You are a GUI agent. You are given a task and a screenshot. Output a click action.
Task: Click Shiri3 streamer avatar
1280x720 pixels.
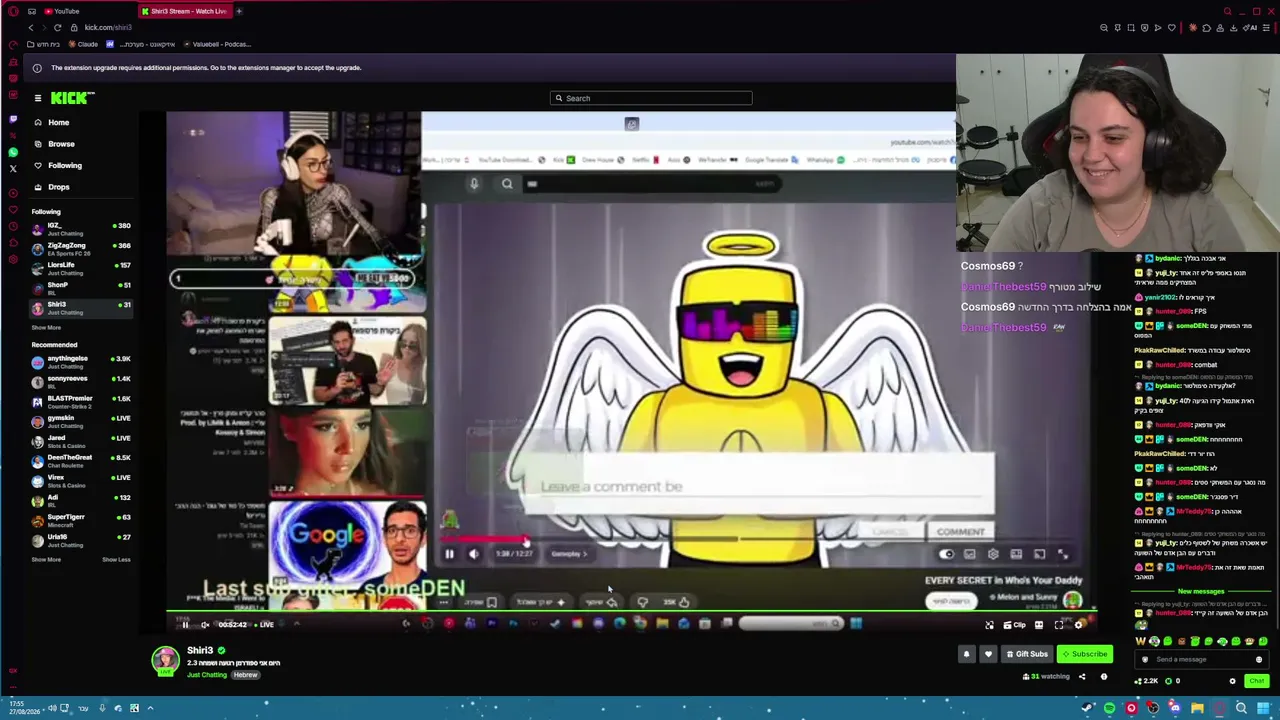(x=165, y=659)
